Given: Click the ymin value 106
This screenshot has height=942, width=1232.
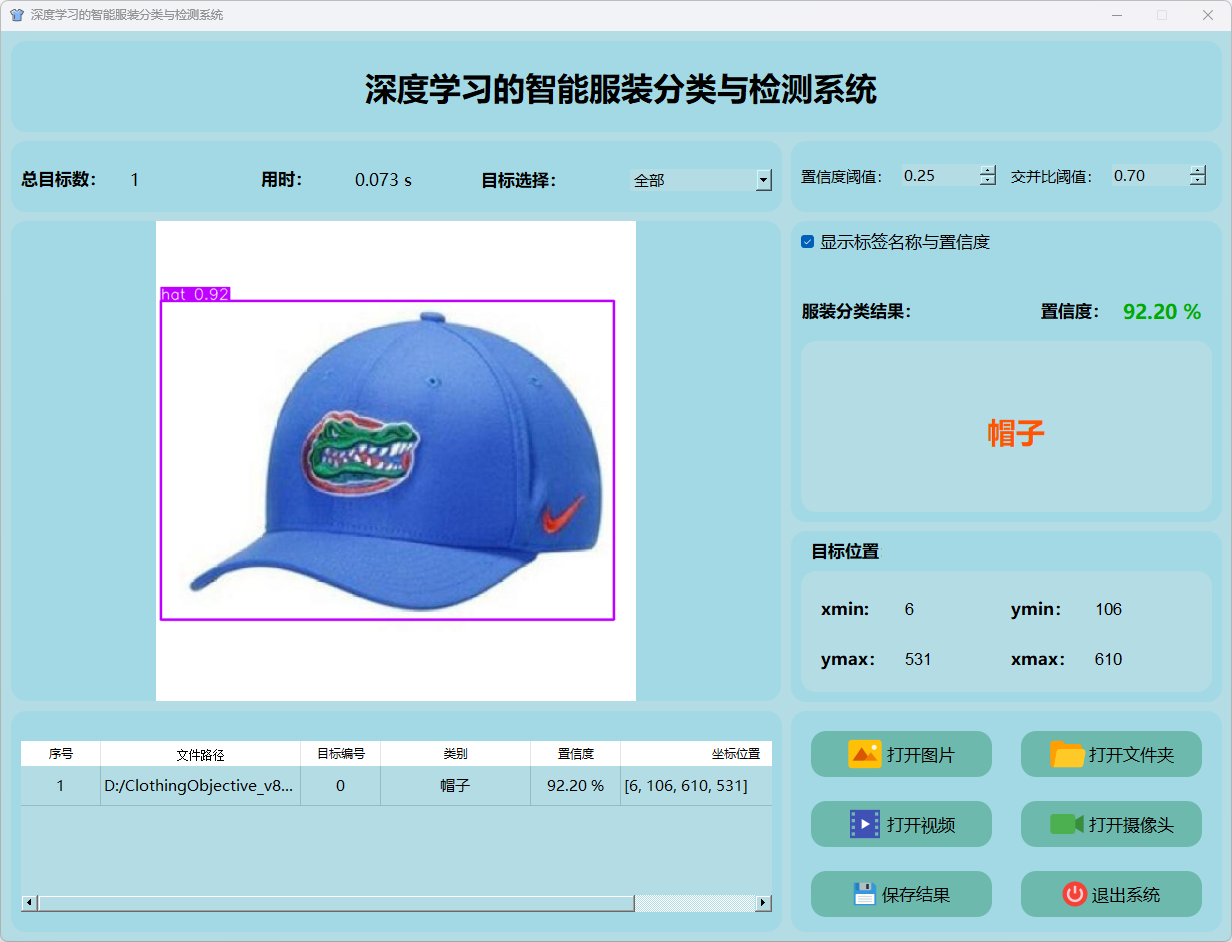Looking at the screenshot, I should pyautogui.click(x=1108, y=609).
